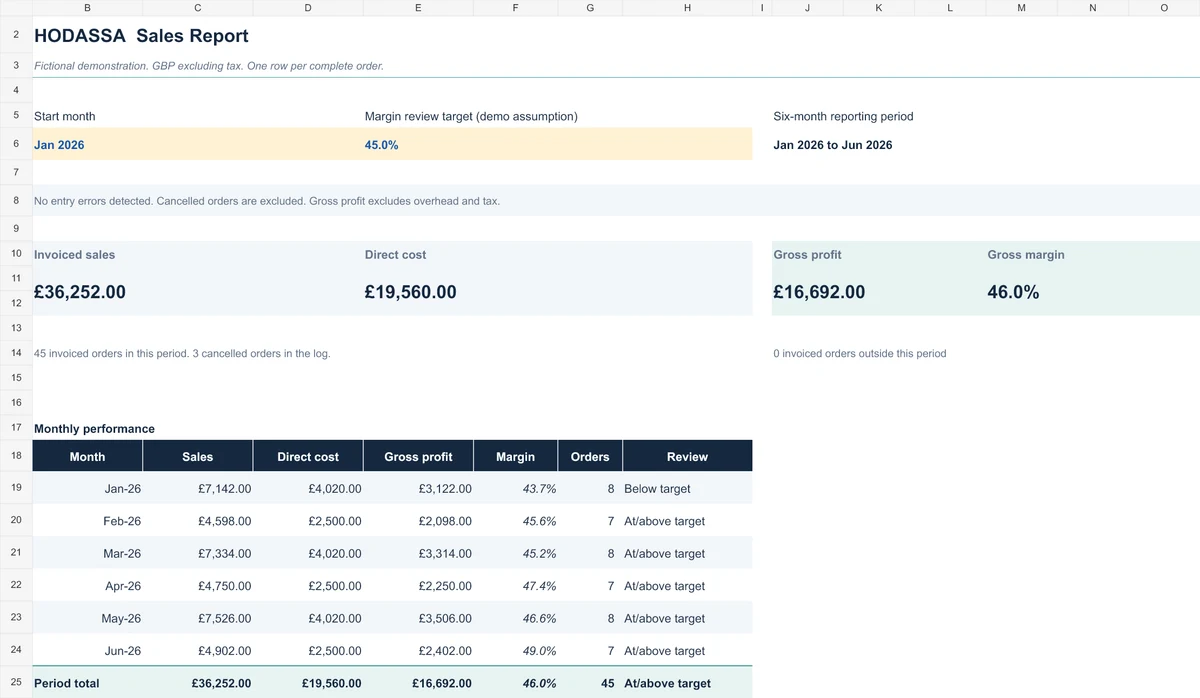Select sales value £4,902.00
Image resolution: width=1200 pixels, height=698 pixels.
[198, 650]
